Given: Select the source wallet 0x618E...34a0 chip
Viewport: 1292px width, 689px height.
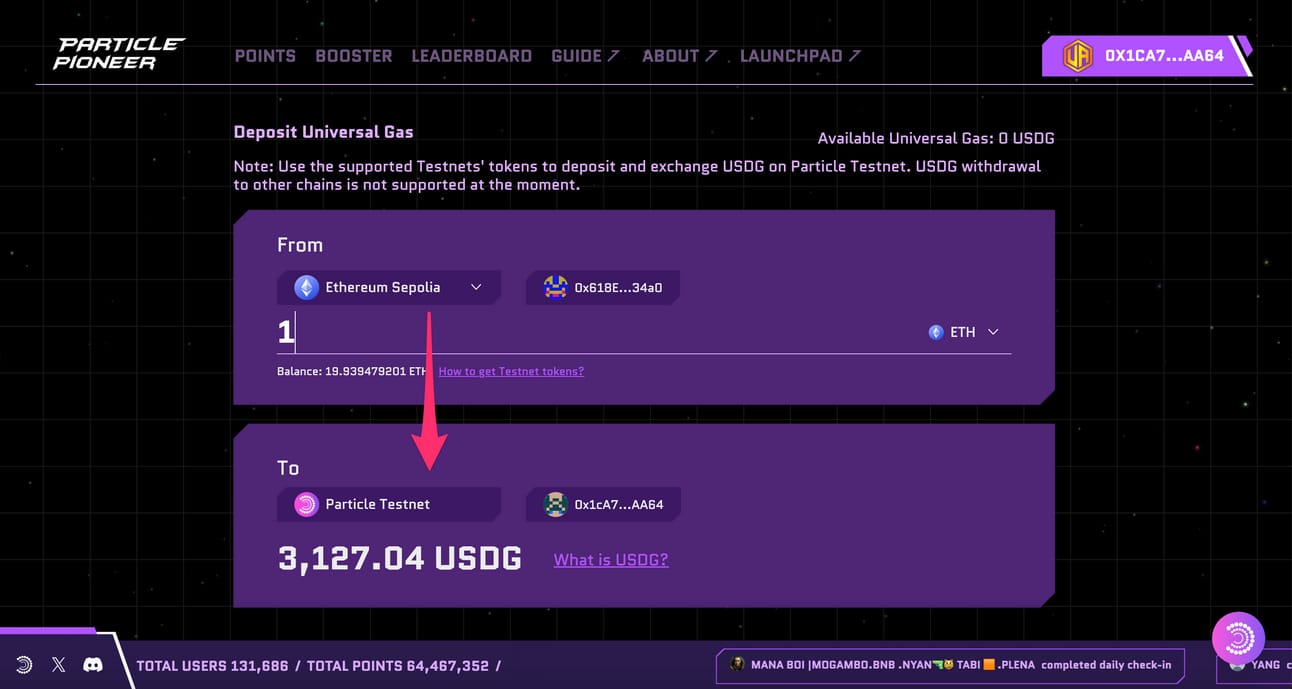Looking at the screenshot, I should 603,288.
